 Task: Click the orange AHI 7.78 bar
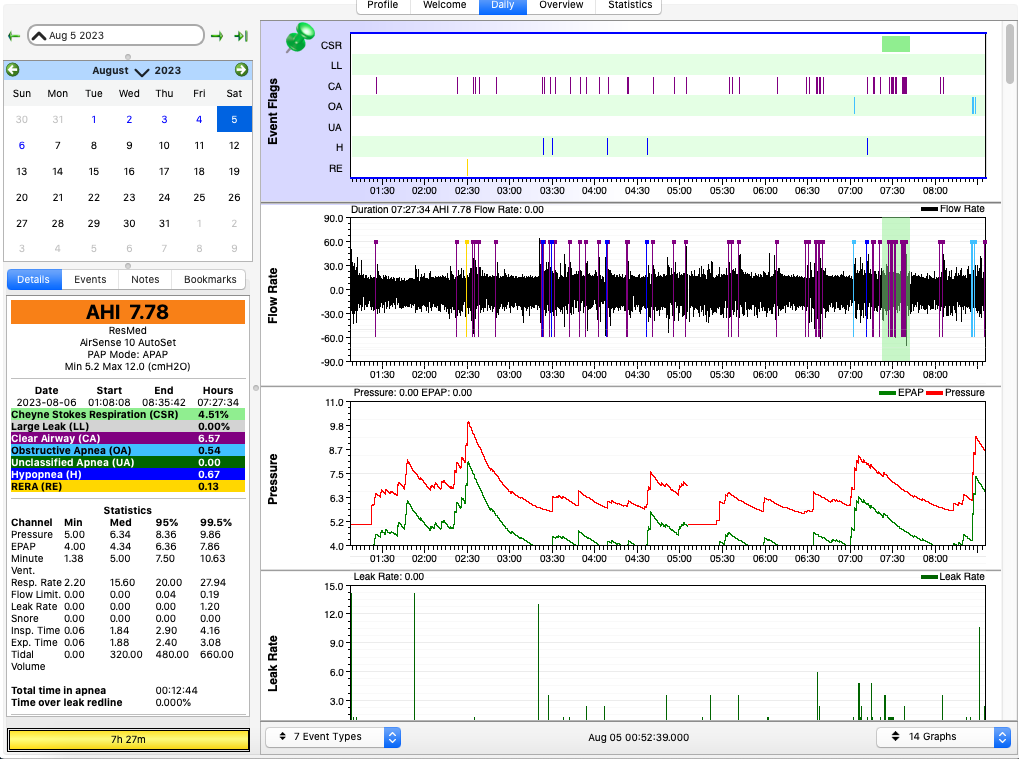(128, 312)
